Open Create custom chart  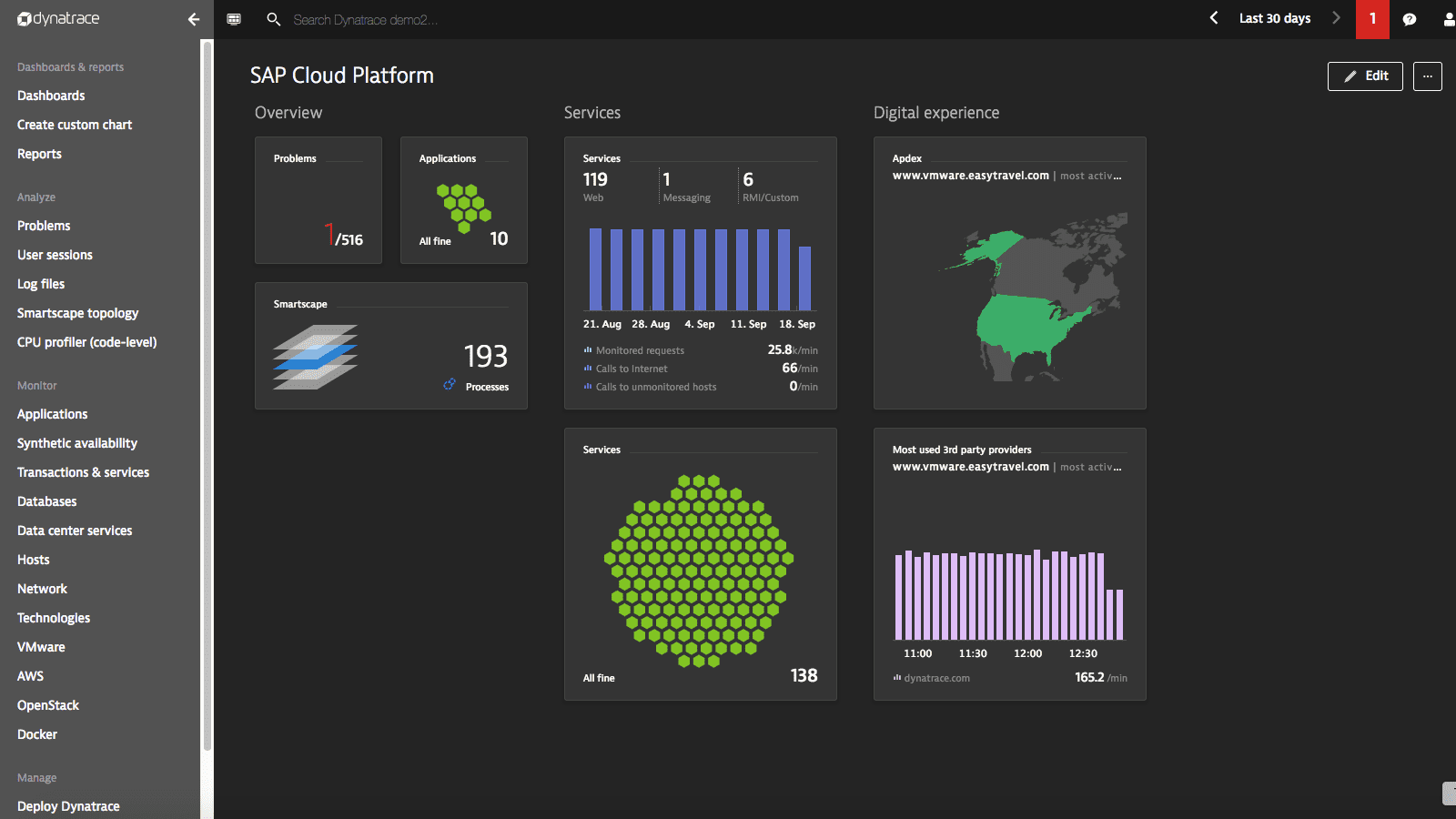75,125
